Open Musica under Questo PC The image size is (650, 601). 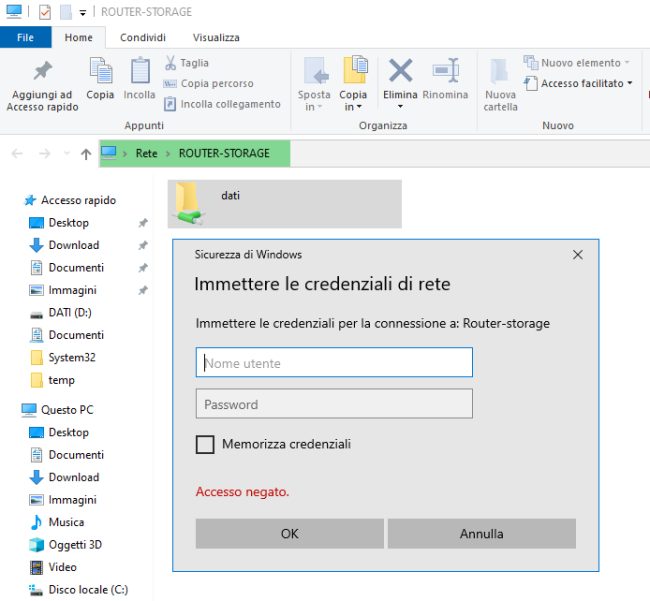(66, 522)
